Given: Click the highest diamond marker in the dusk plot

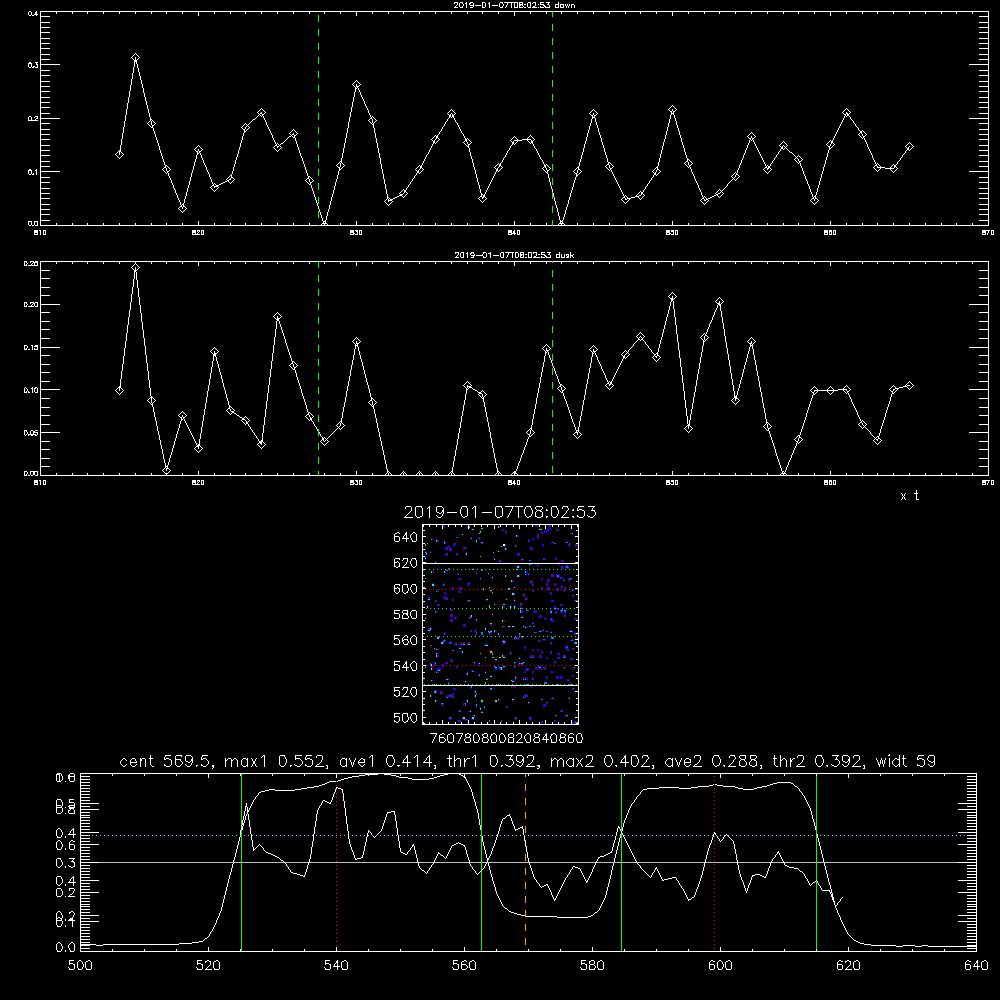Looking at the screenshot, I should coord(135,268).
